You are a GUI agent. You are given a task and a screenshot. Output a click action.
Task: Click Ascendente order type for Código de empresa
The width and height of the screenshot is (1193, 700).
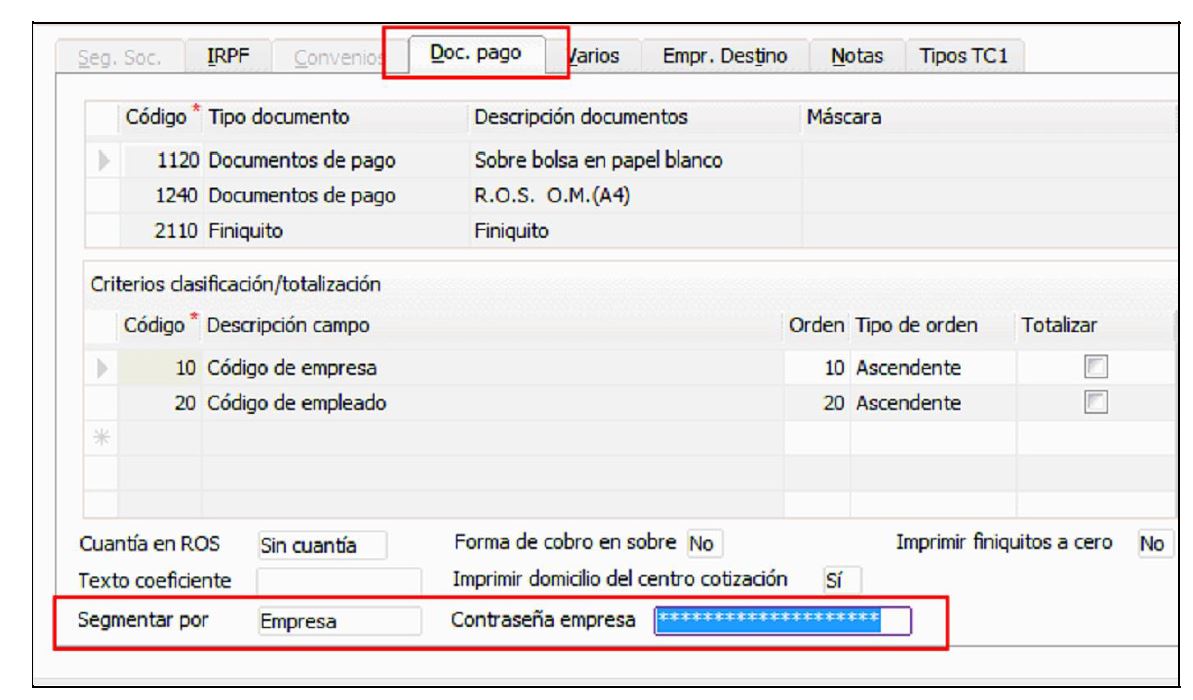tap(934, 368)
